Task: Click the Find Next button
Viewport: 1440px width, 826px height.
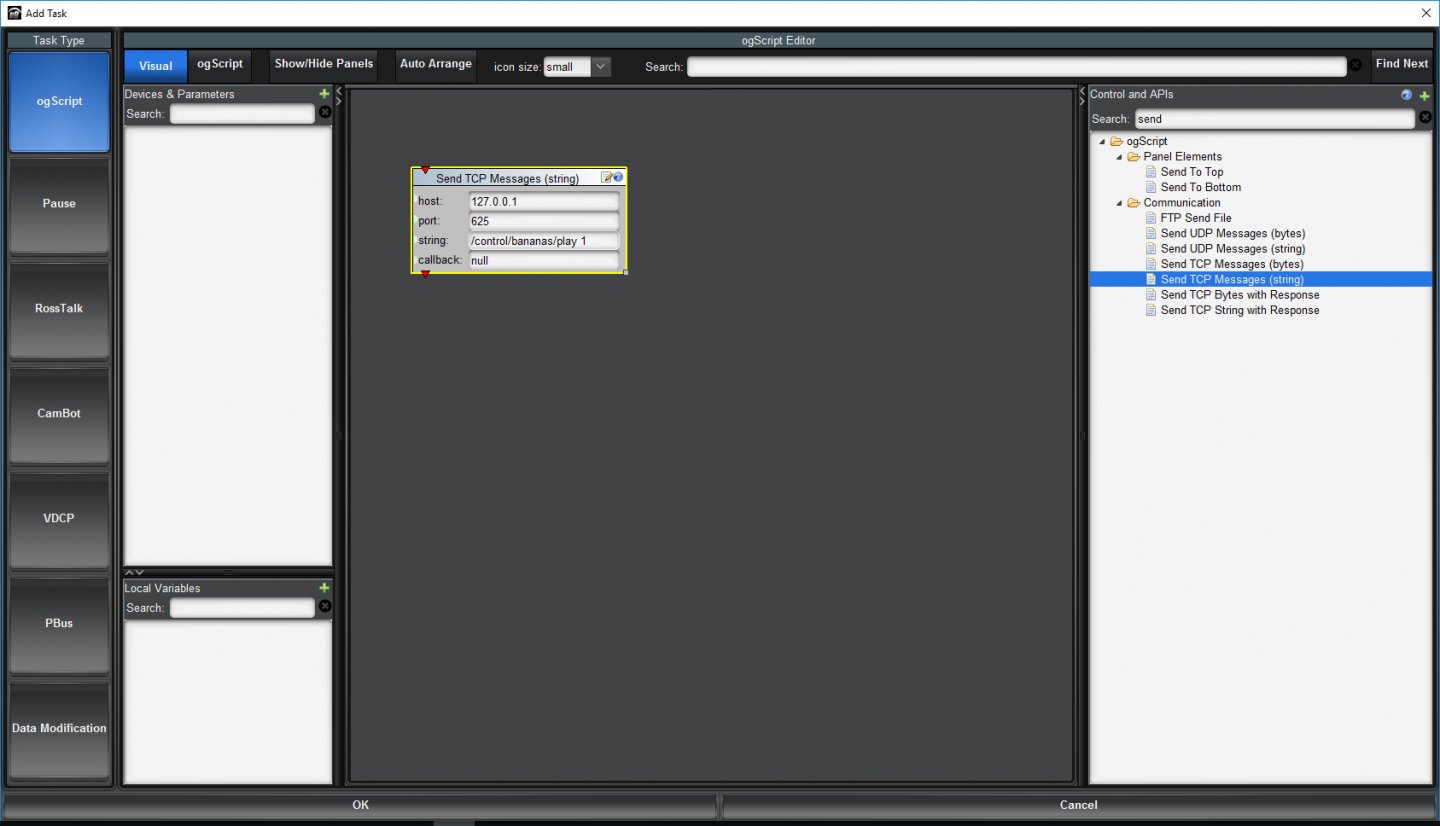Action: coord(1401,64)
